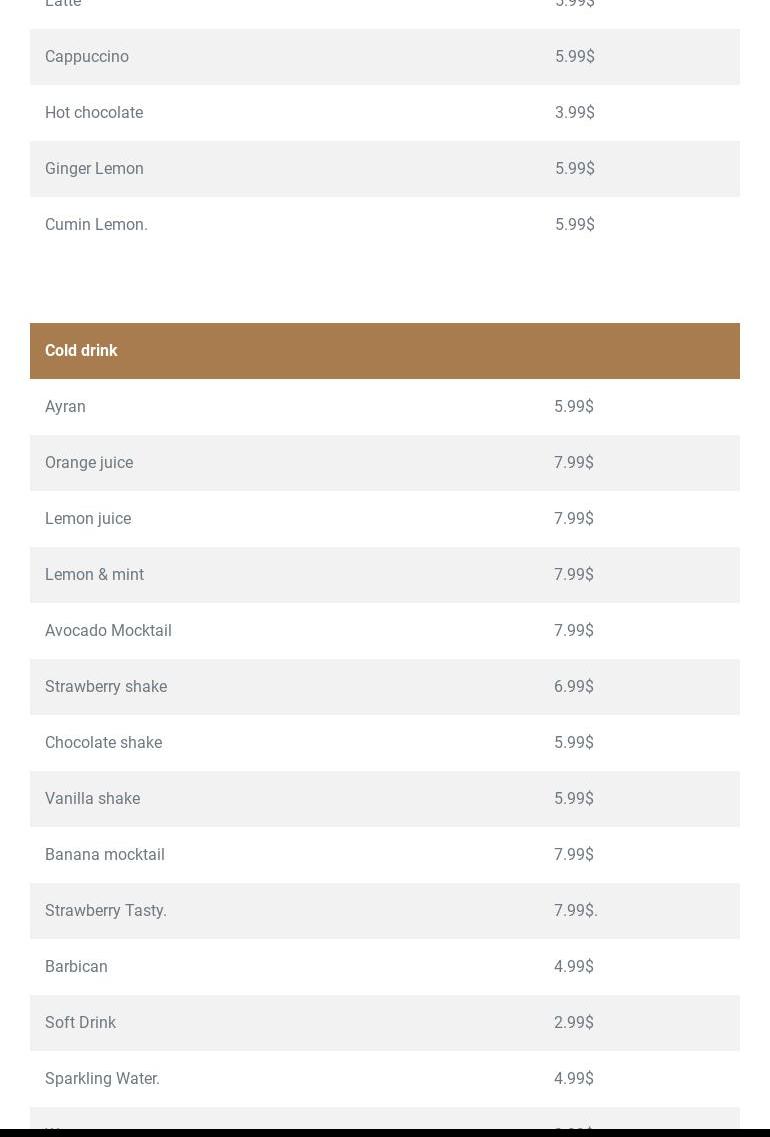Click the Cumin Lemon item name
770x1137 pixels.
click(96, 225)
